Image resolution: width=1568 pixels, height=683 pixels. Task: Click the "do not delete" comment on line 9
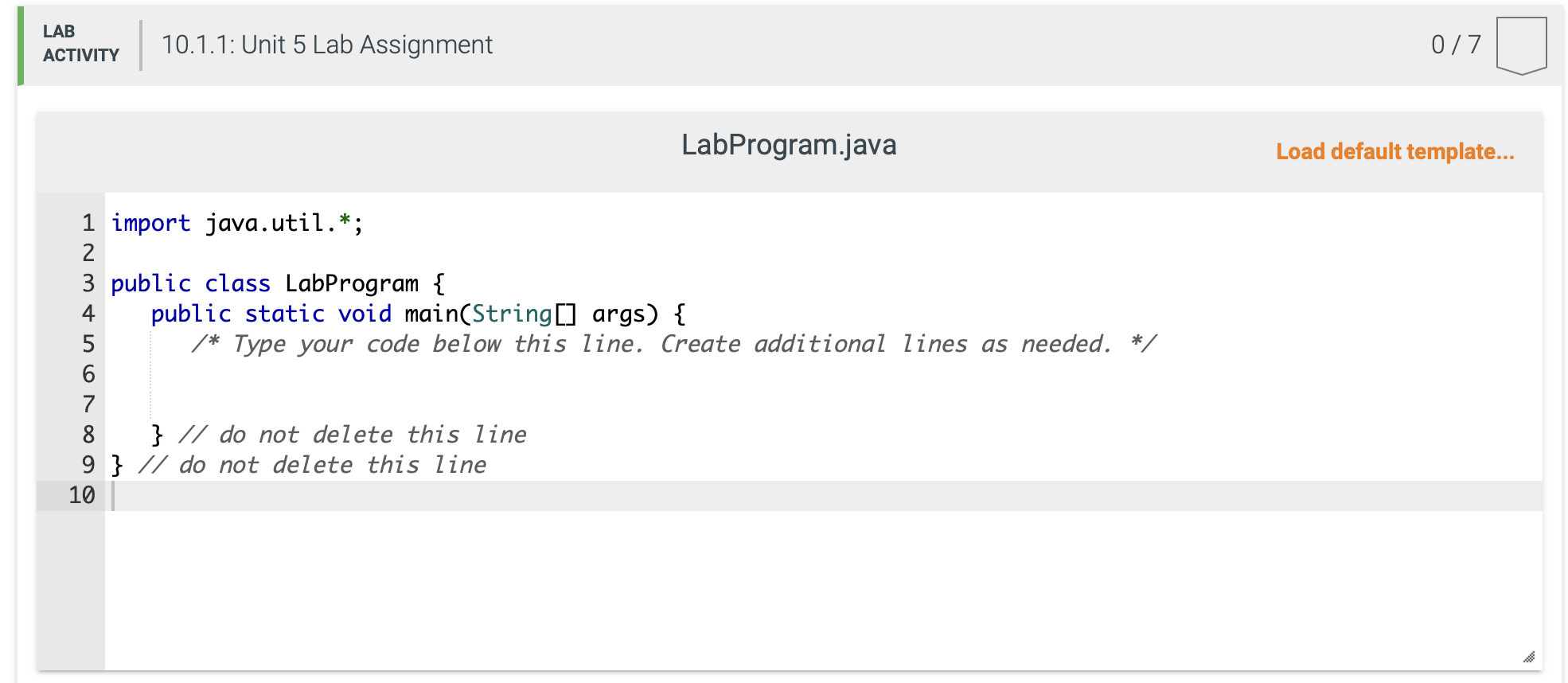tap(312, 465)
